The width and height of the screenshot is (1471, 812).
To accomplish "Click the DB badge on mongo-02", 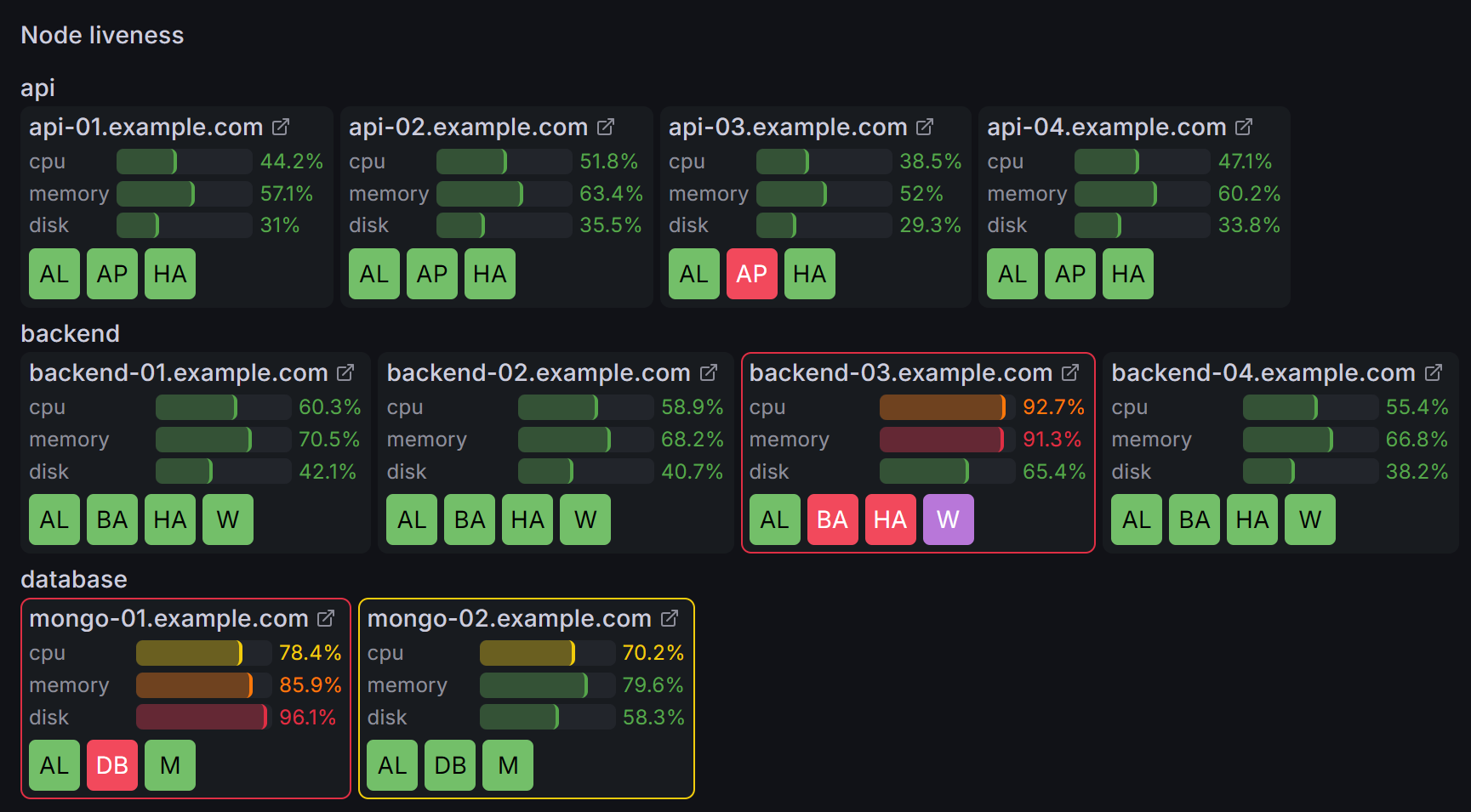I will coord(450,765).
